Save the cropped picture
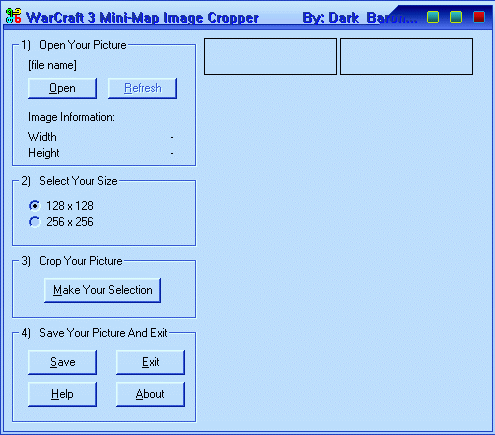495x435 pixels. pyautogui.click(x=62, y=362)
